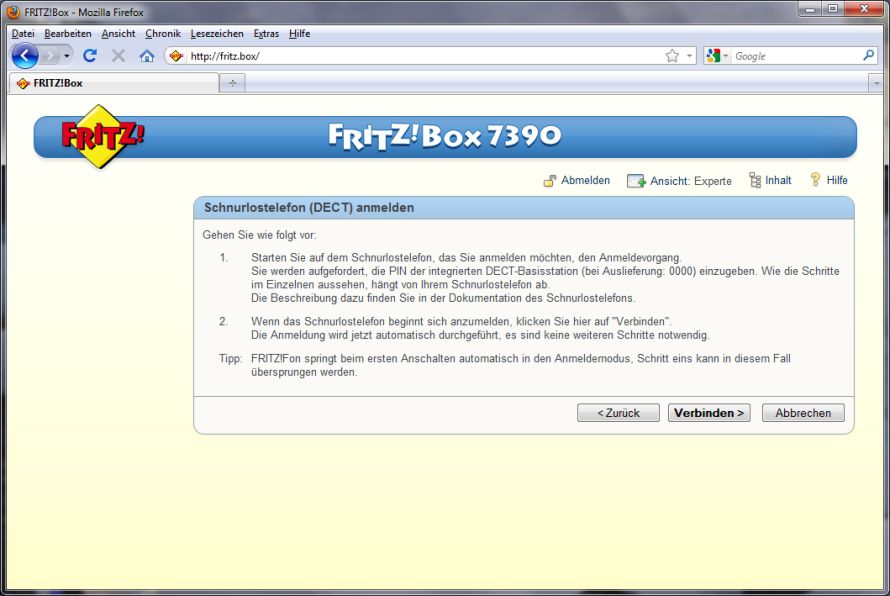
Task: Open the Ansicht menu in menu bar
Action: click(119, 33)
